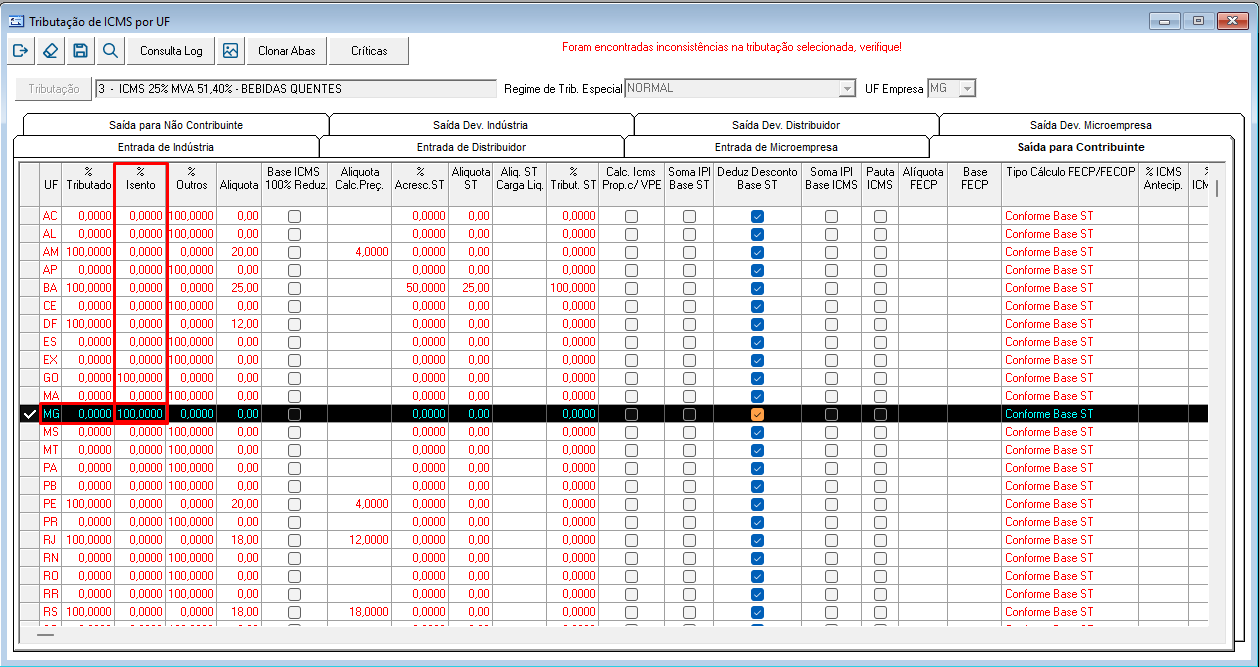Viewport: 1260px width, 667px height.
Task: Click Aliquota 12,00 in DF row
Action: pos(238,324)
